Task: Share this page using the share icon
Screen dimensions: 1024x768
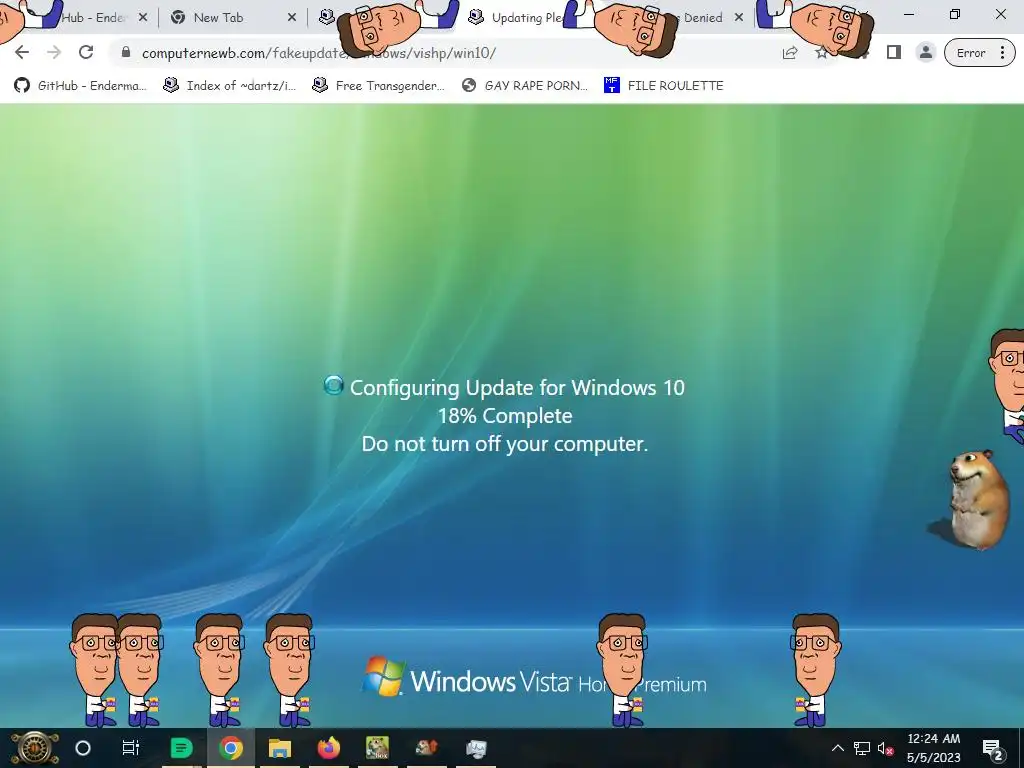Action: pos(790,53)
